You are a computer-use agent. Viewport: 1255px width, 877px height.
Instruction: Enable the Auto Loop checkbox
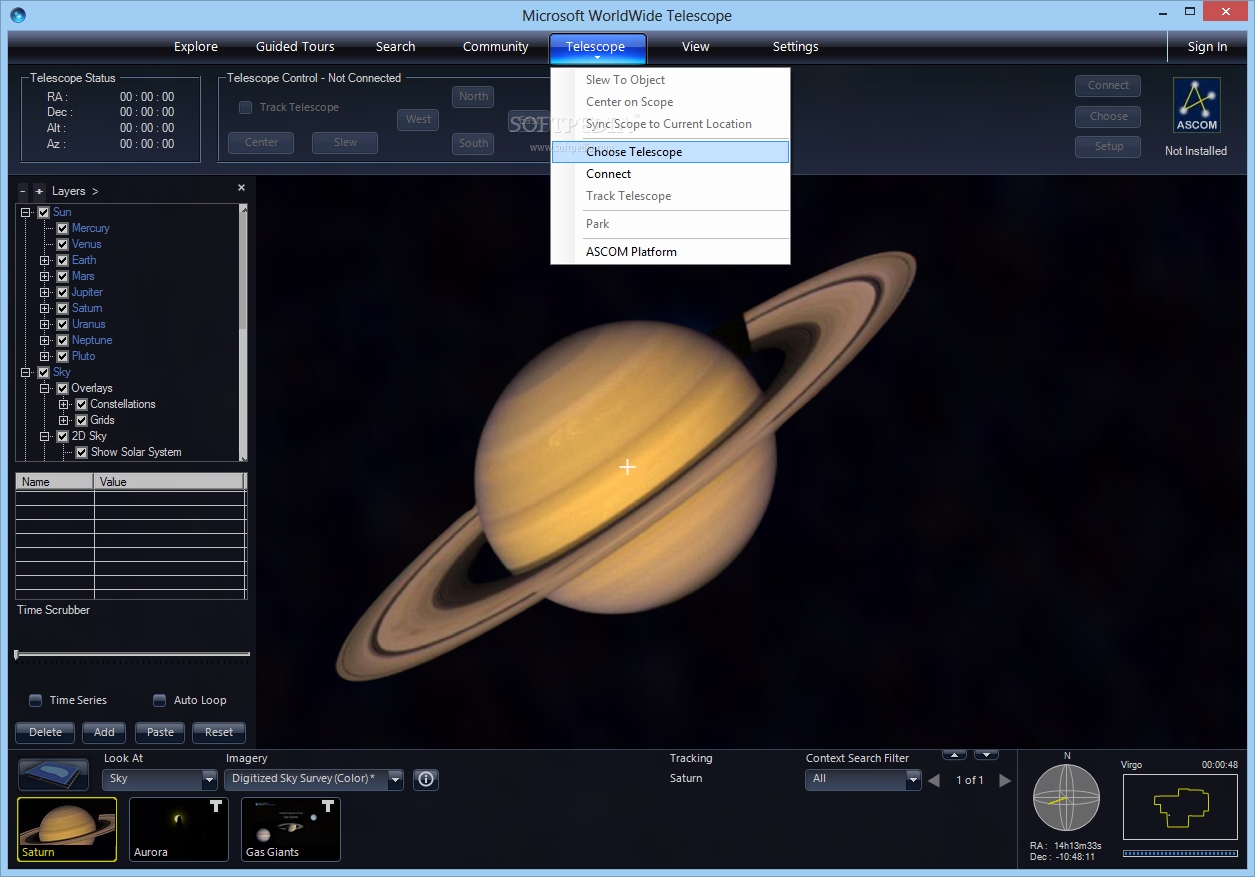tap(159, 700)
